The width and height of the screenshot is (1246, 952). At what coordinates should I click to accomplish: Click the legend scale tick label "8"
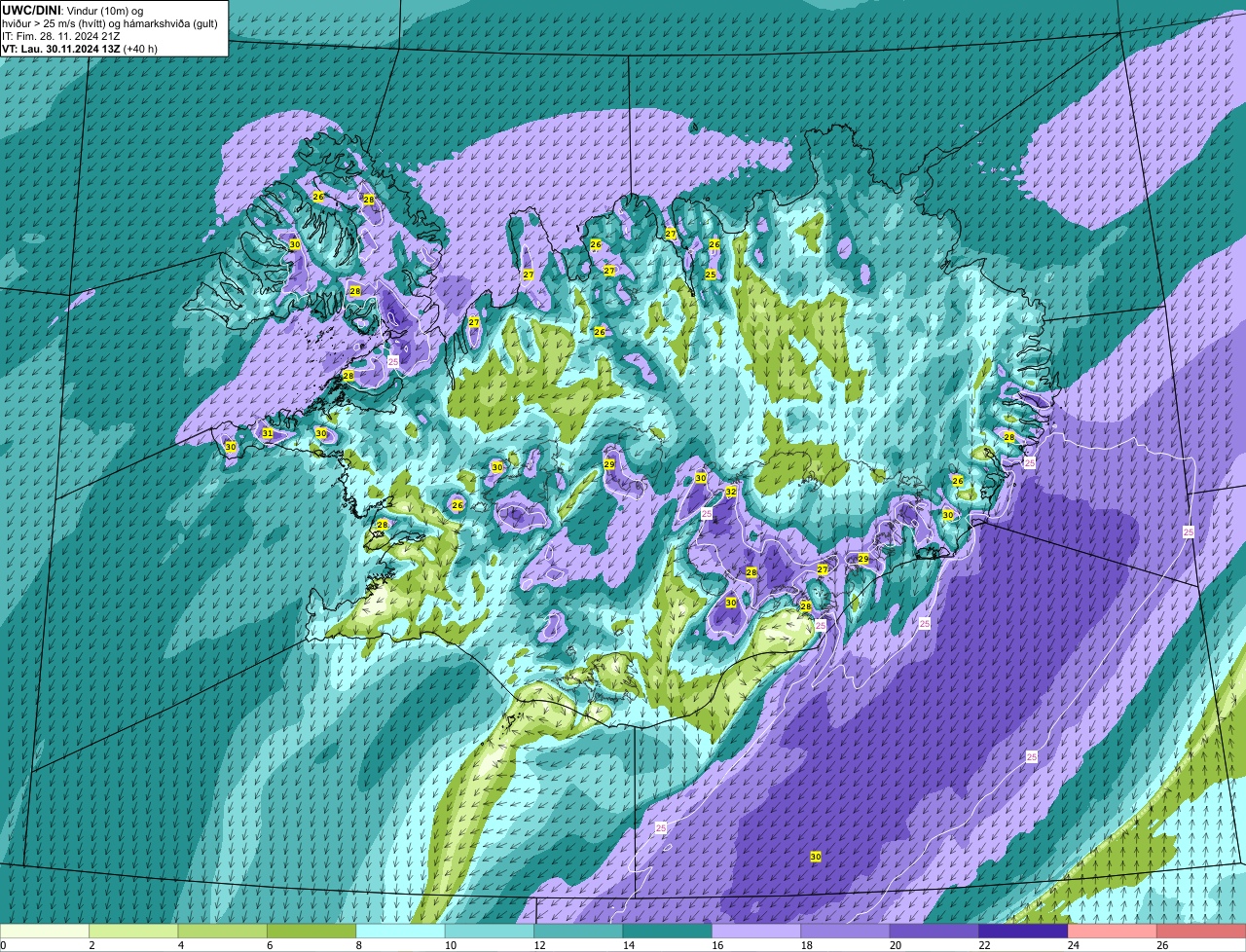359,945
